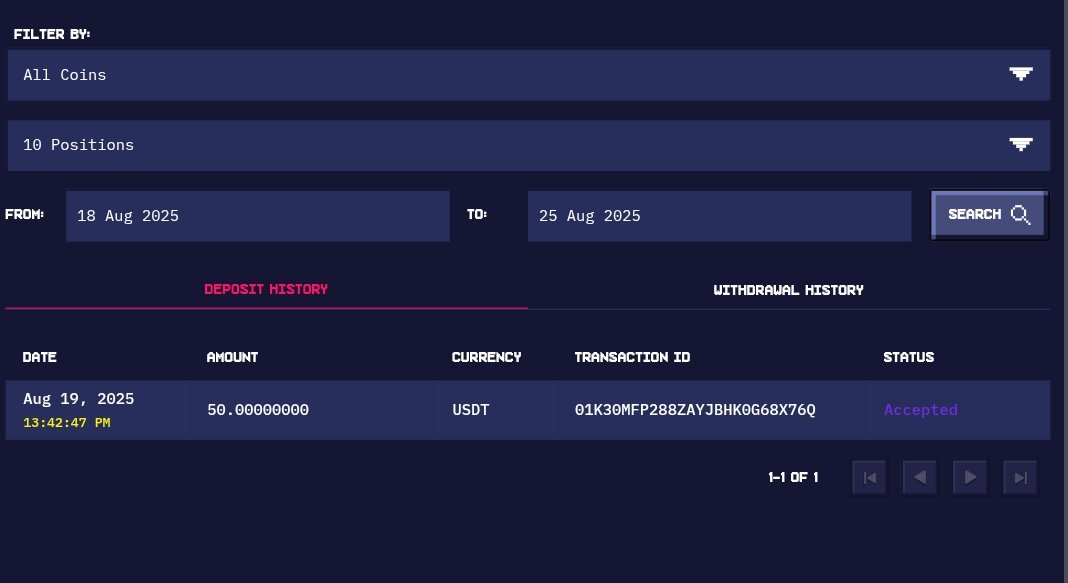This screenshot has width=1068, height=583.
Task: Click the Date column header
Action: click(x=40, y=357)
